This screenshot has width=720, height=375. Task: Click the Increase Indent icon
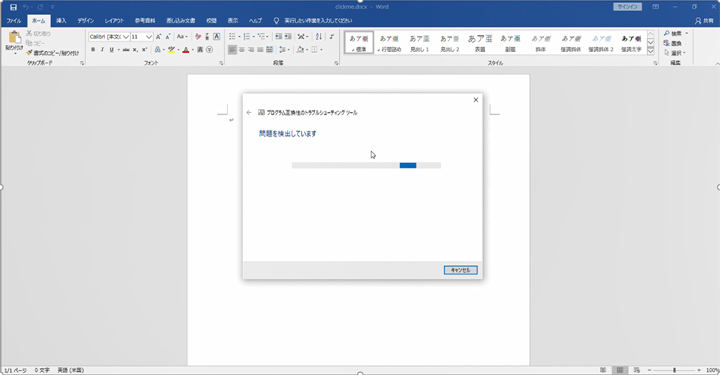[x=288, y=36]
